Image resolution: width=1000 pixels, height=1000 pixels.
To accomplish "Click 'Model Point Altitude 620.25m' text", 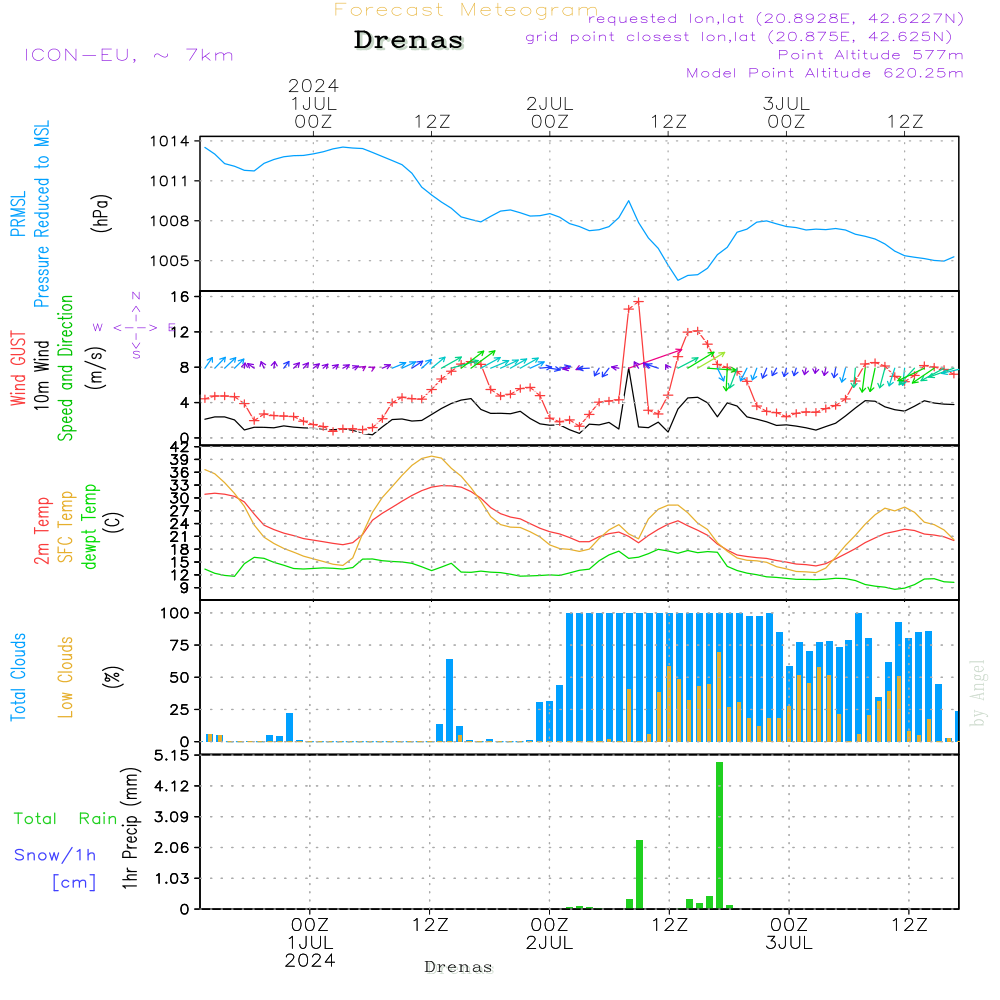I will pos(825,73).
